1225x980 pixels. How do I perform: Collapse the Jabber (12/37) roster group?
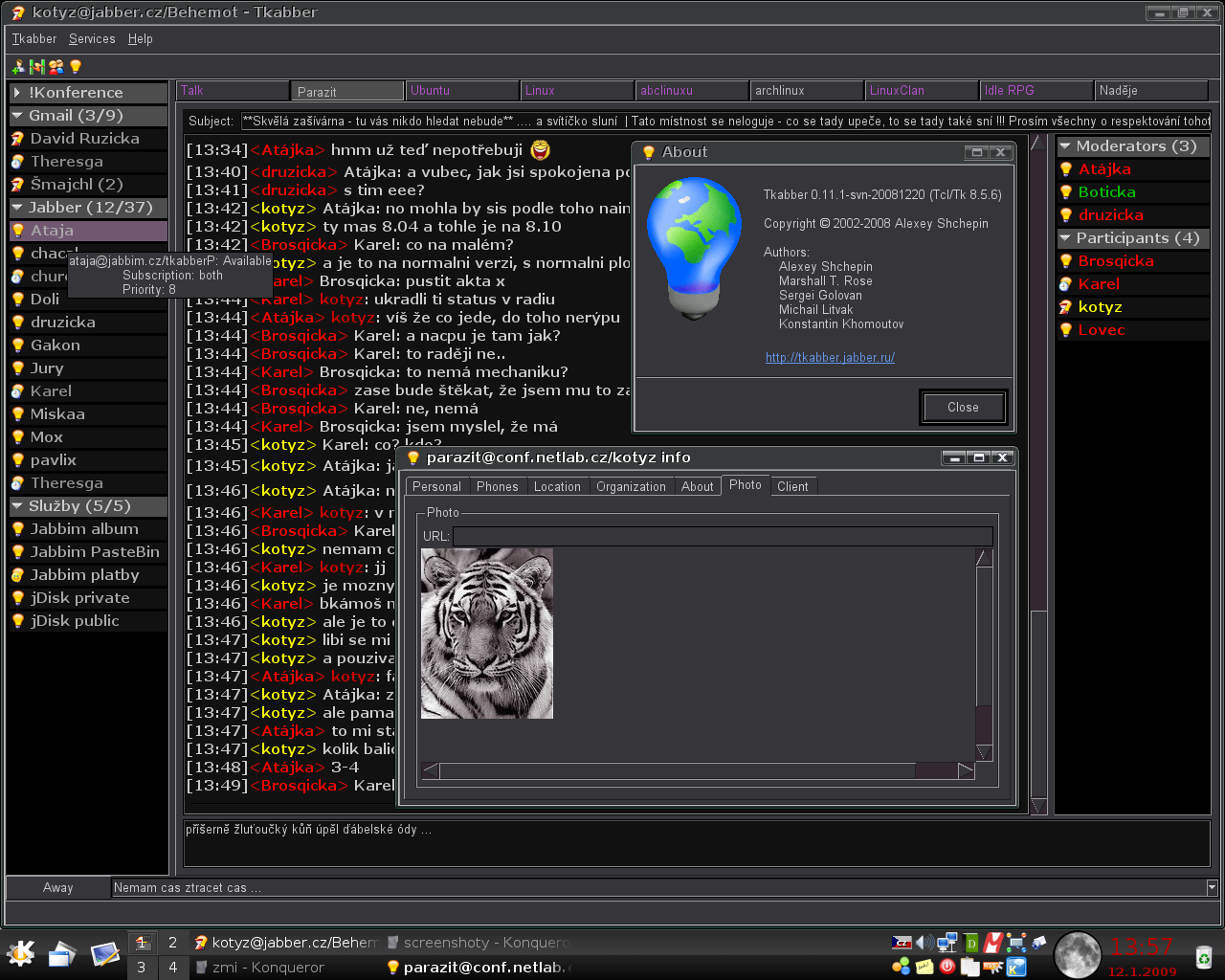pos(17,208)
